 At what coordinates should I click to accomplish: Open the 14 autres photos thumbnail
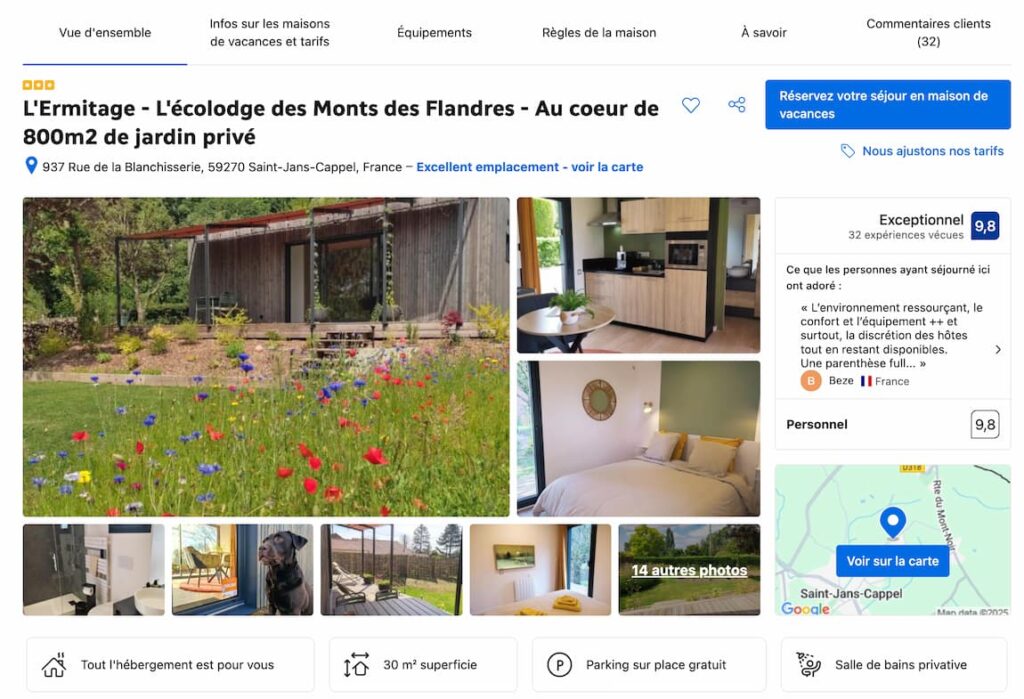pos(689,570)
